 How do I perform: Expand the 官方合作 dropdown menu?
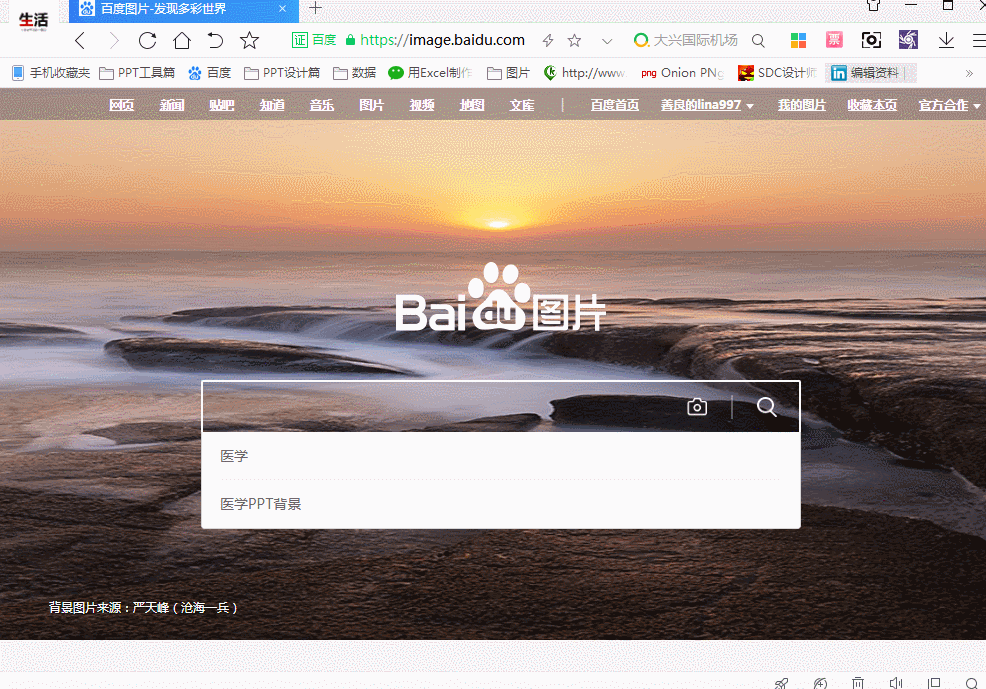coord(949,105)
